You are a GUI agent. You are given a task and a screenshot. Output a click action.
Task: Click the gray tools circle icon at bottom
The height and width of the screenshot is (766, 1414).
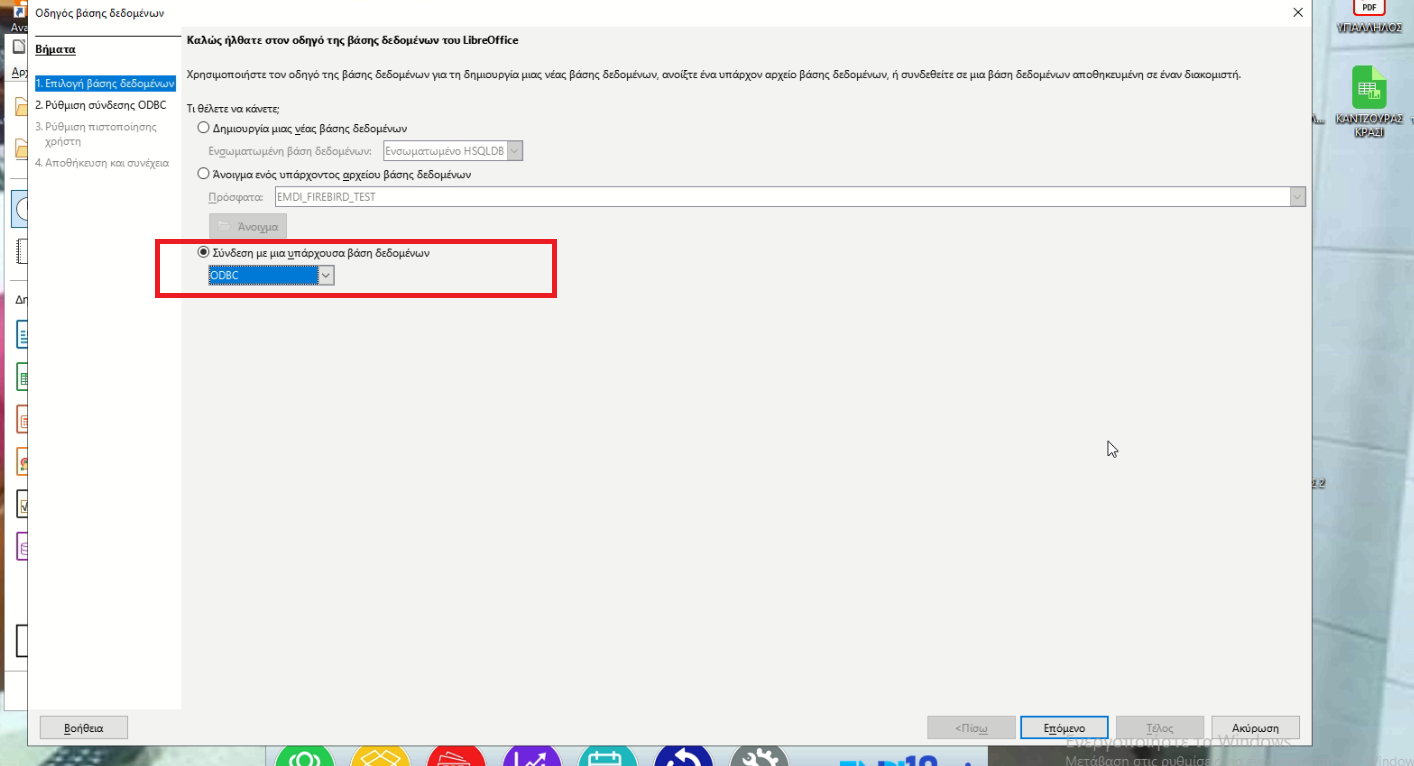click(760, 757)
